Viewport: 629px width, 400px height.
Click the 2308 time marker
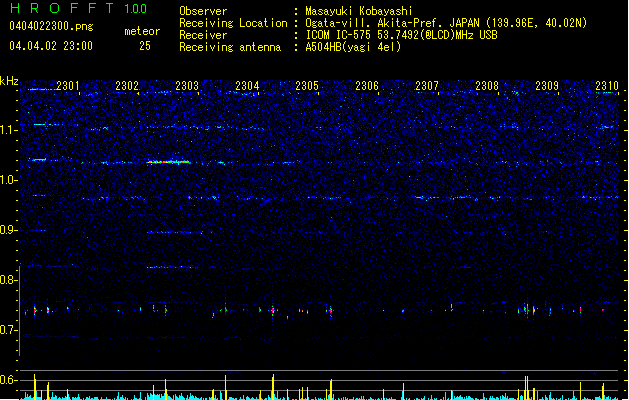click(x=487, y=86)
